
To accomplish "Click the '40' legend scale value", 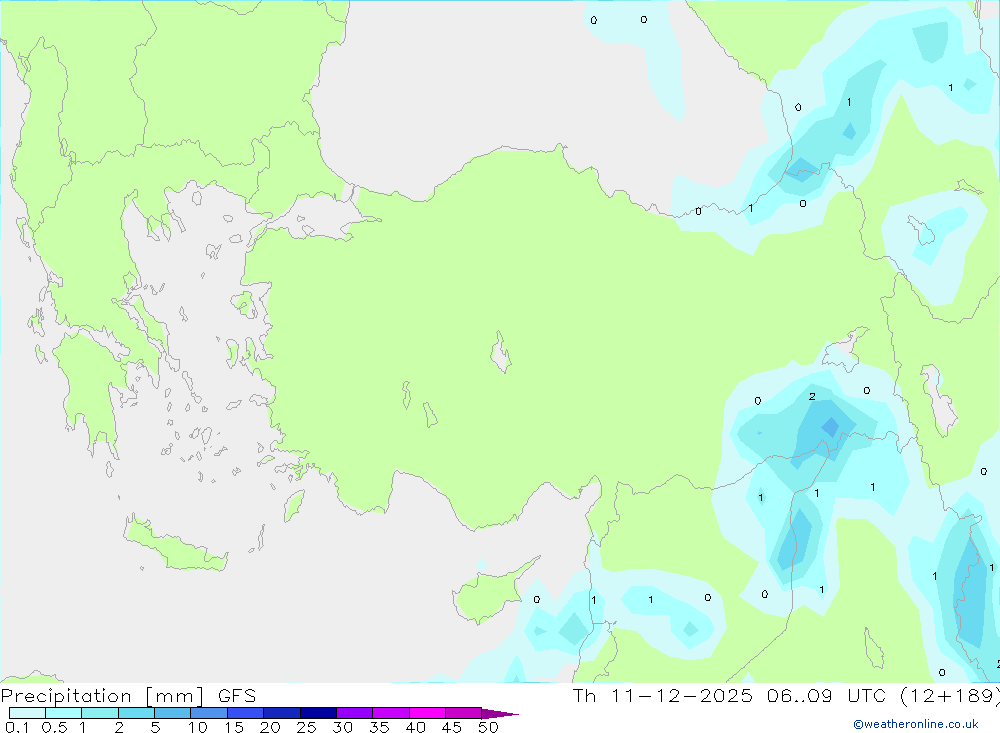I will (415, 727).
